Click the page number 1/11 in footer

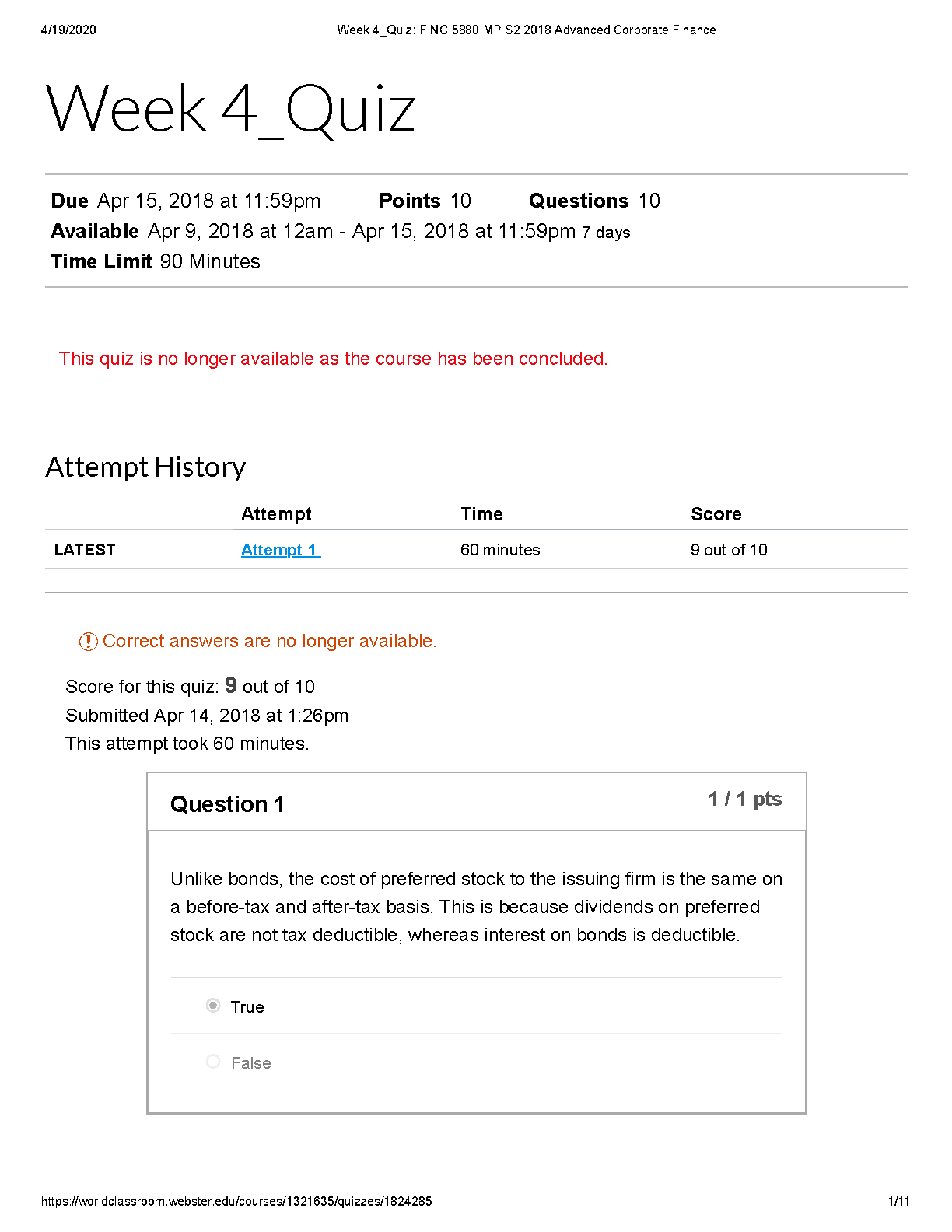click(898, 1201)
